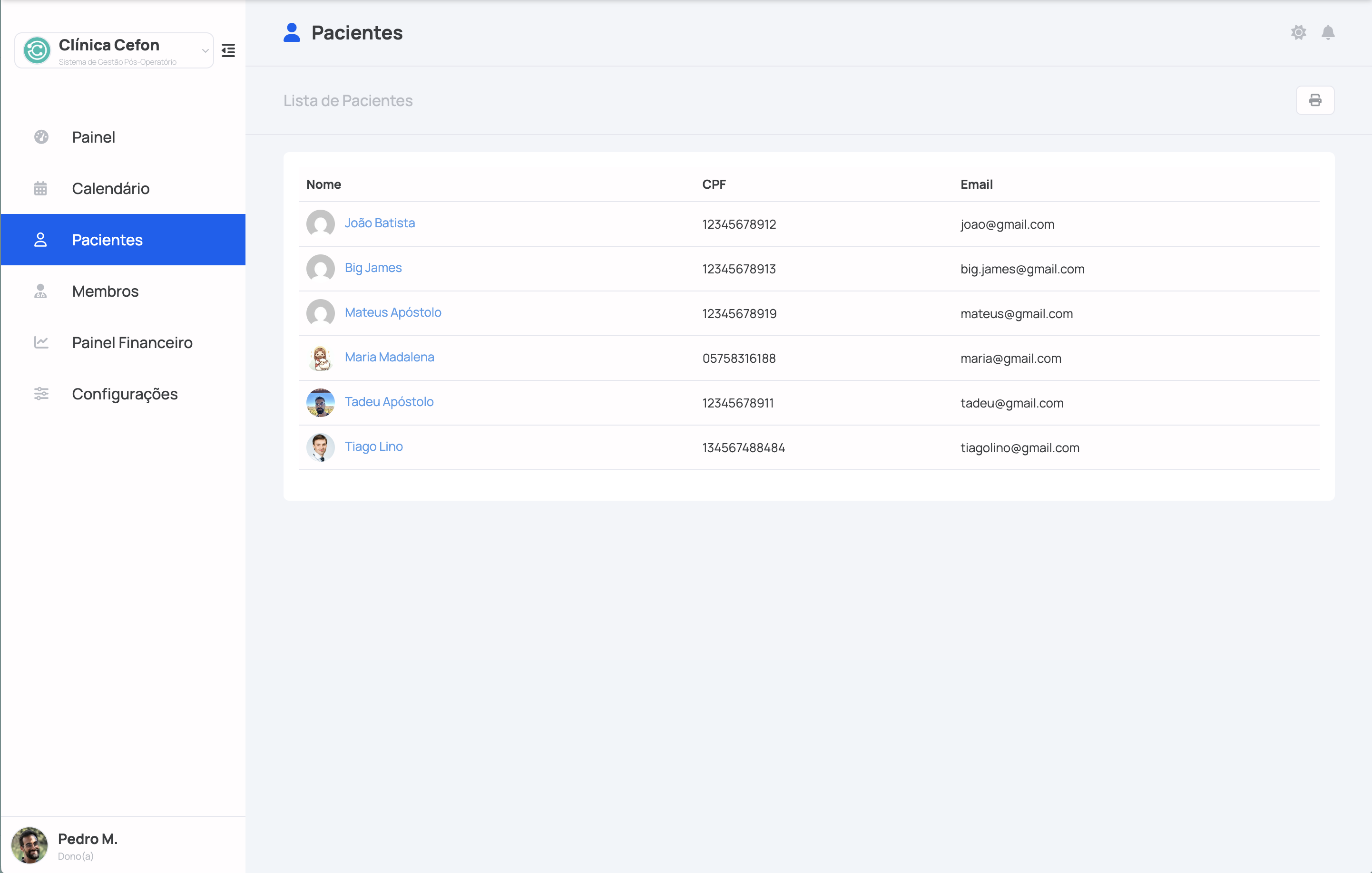The width and height of the screenshot is (1372, 873).
Task: Open the Membros icon
Action: click(x=41, y=291)
